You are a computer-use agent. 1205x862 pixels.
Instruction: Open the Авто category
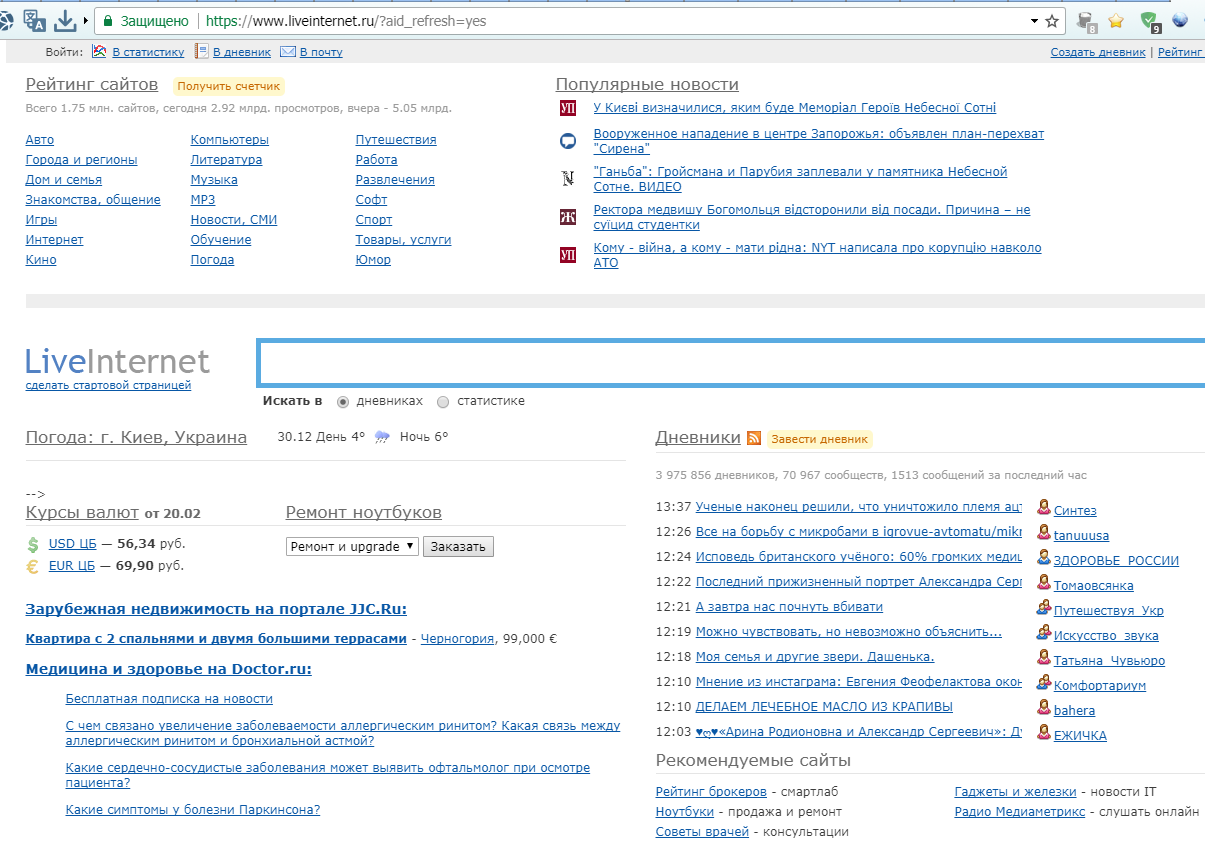tap(40, 140)
